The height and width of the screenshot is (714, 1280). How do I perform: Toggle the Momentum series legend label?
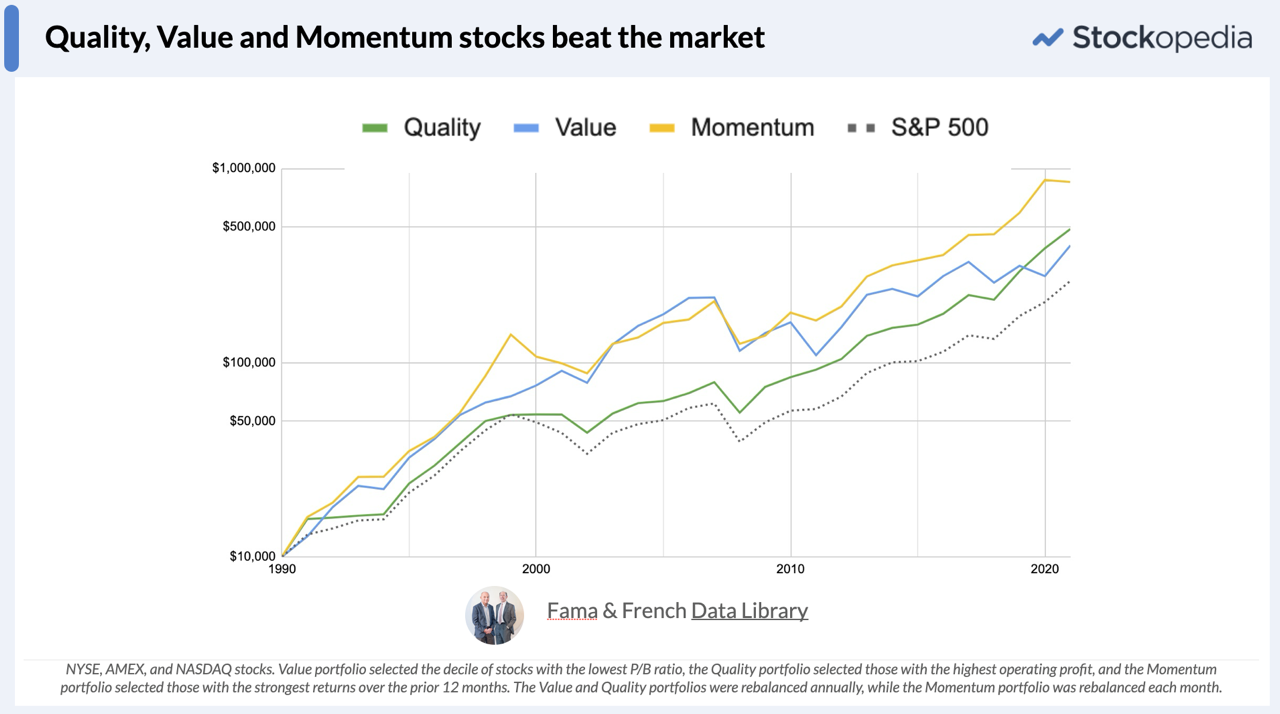click(752, 128)
